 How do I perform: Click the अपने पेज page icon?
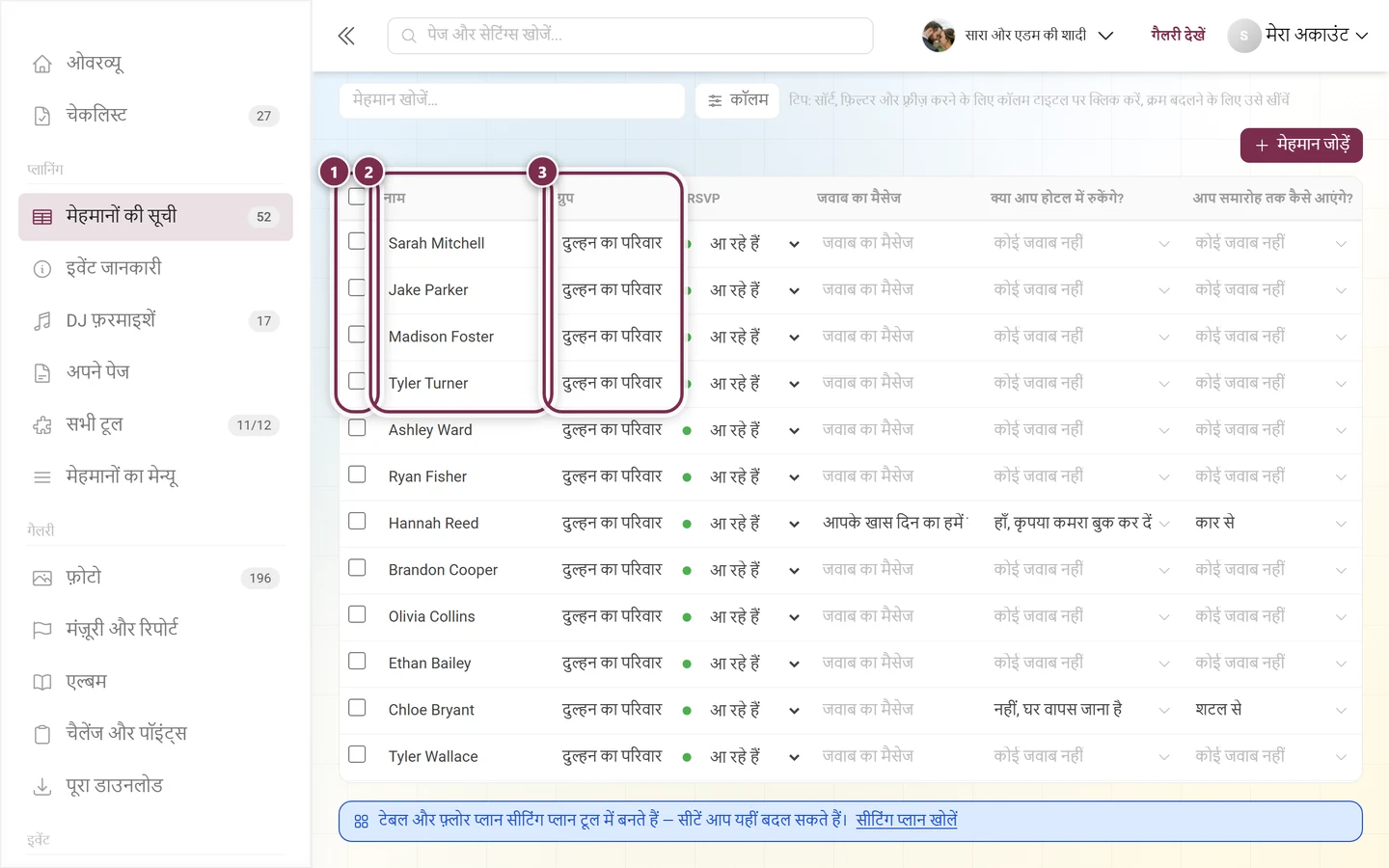pyautogui.click(x=42, y=373)
